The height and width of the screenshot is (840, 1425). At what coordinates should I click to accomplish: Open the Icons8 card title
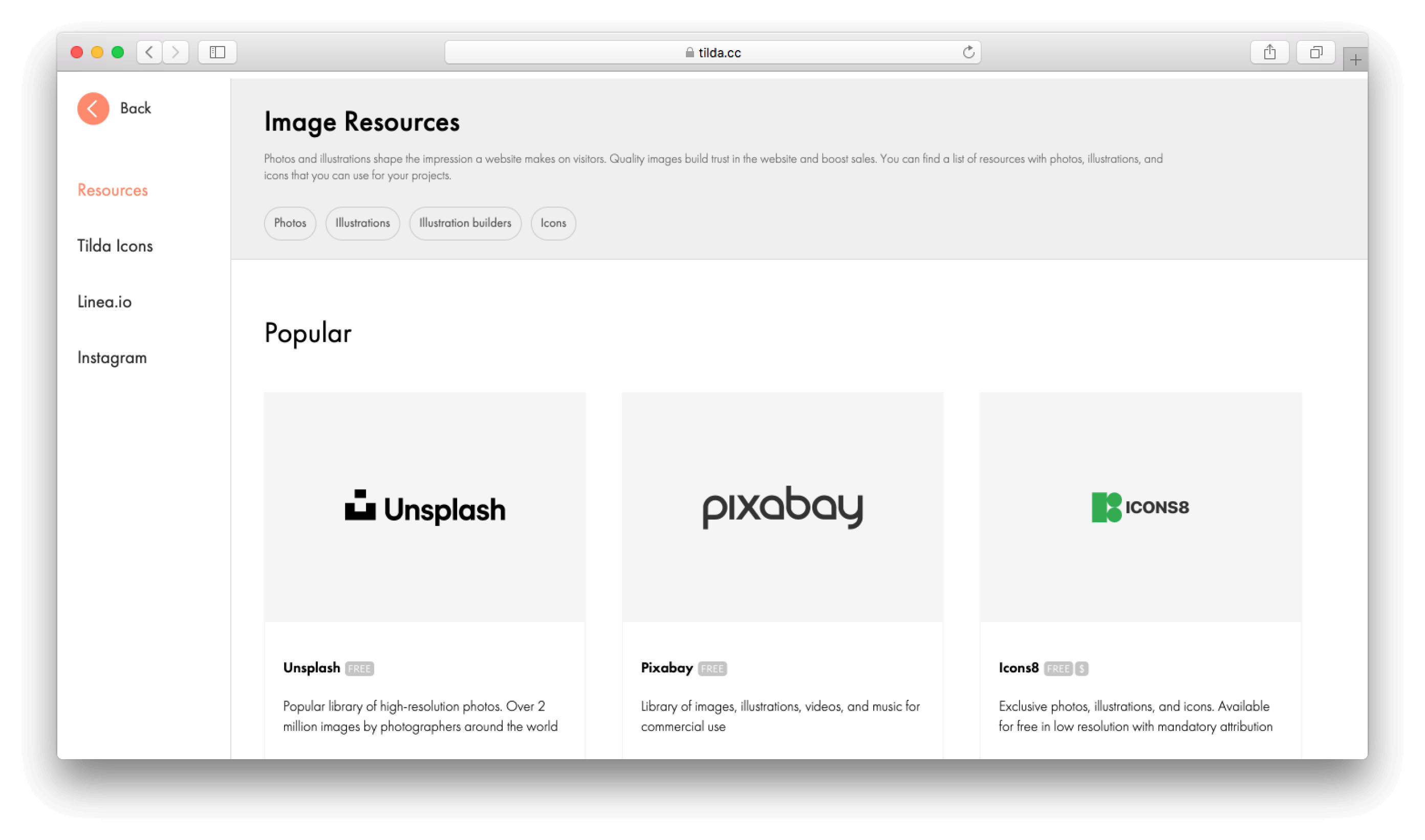tap(1019, 668)
